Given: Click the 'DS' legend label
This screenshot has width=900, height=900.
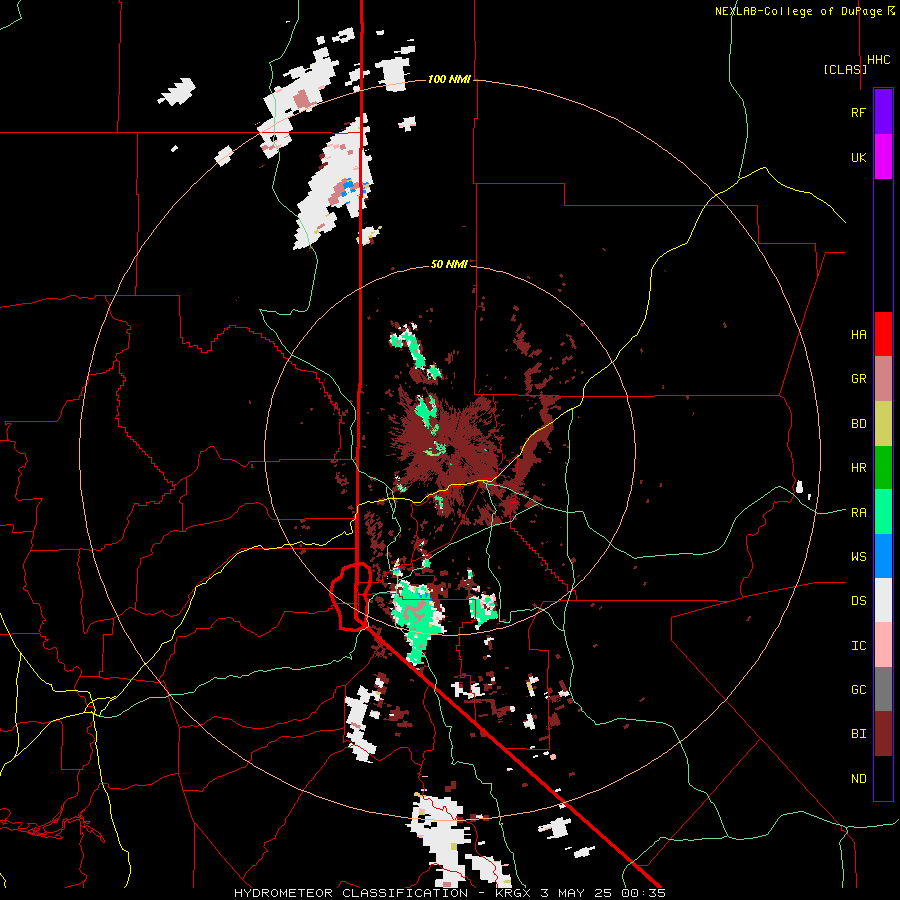Looking at the screenshot, I should click(x=858, y=601).
